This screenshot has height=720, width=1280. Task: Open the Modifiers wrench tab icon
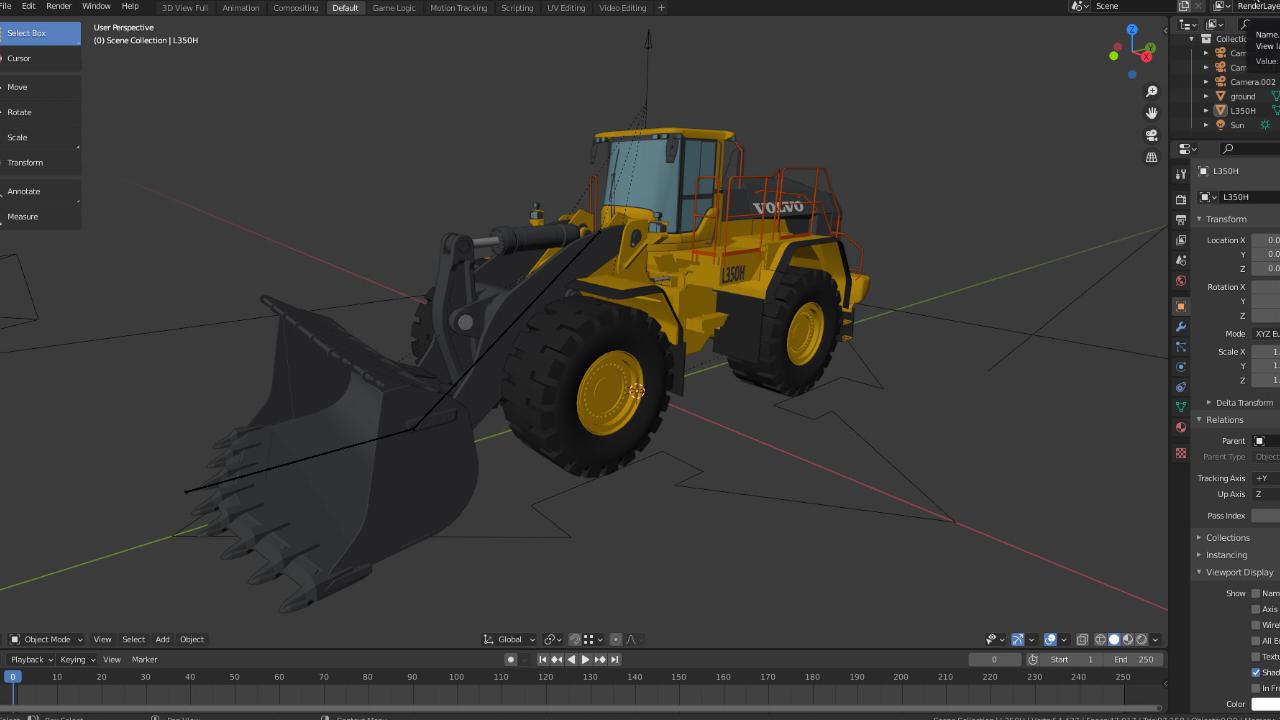click(x=1181, y=327)
